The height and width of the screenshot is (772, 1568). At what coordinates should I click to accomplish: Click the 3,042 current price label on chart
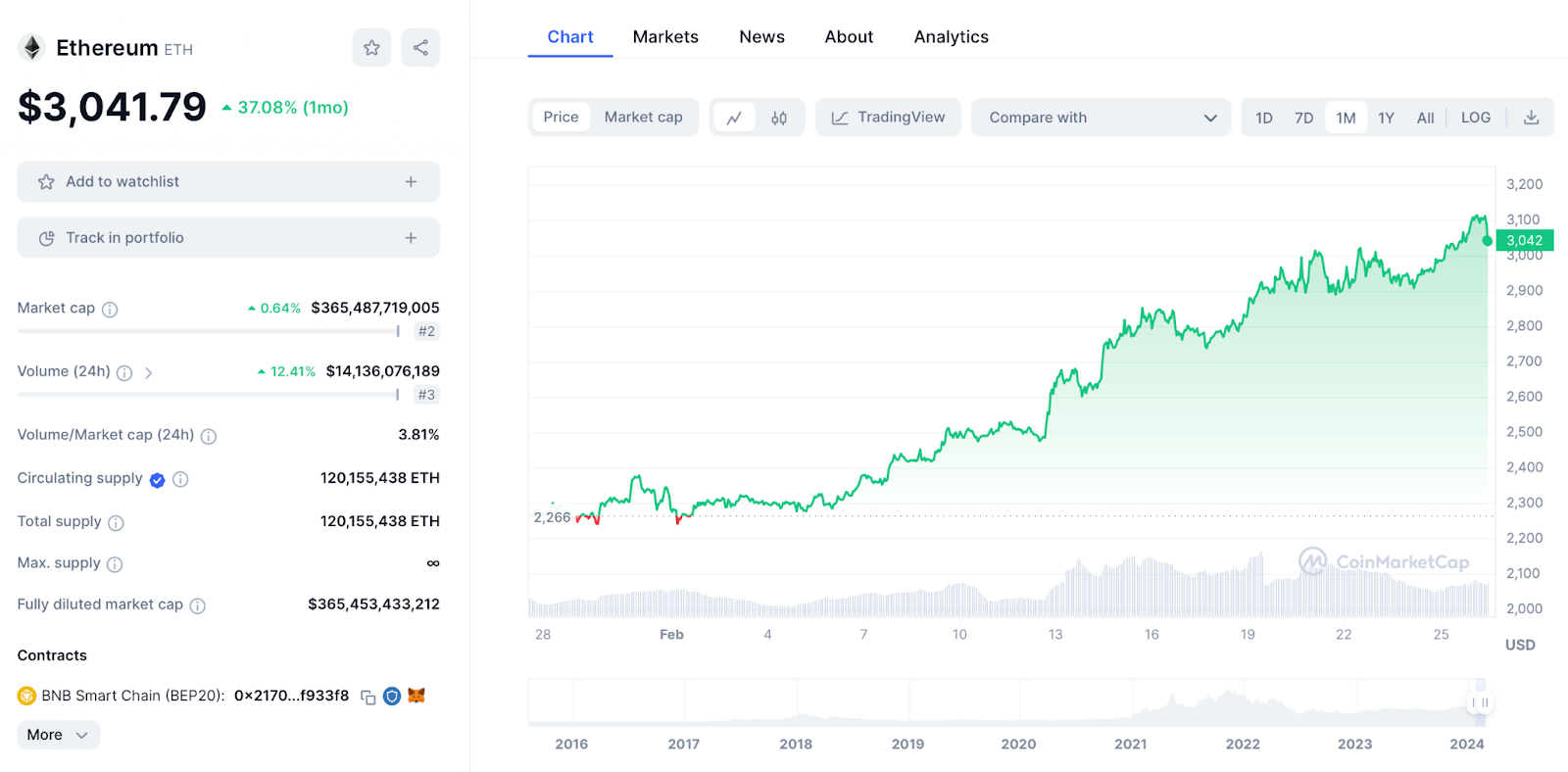[x=1525, y=240]
